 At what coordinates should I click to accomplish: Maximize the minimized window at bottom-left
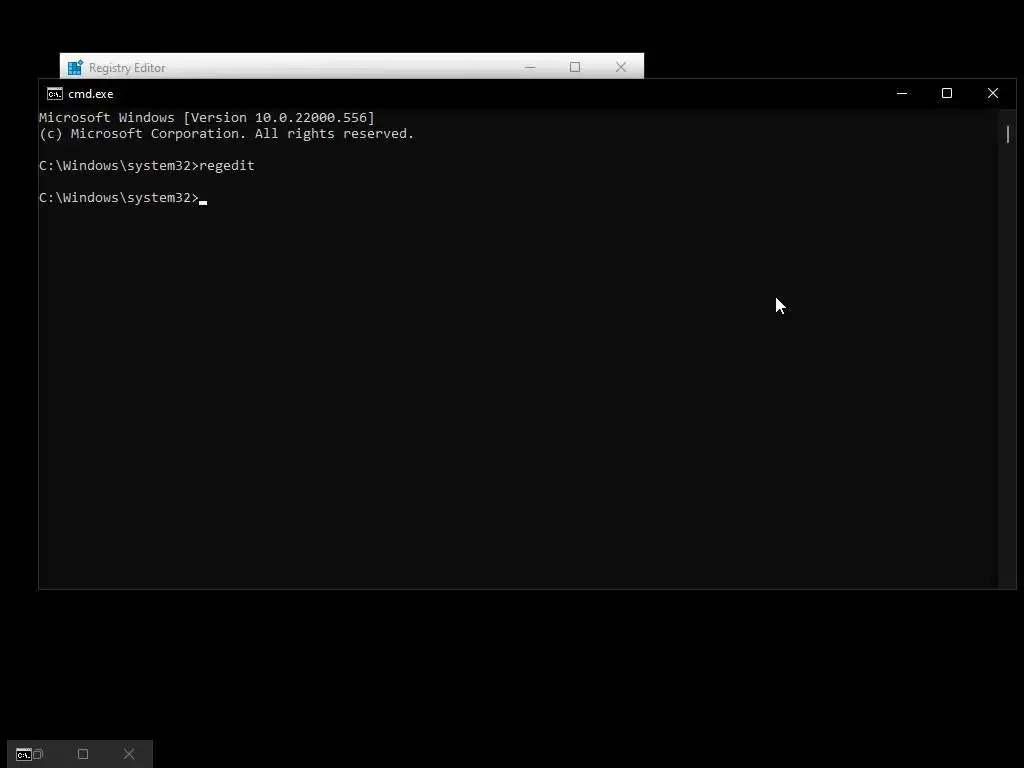coord(83,754)
